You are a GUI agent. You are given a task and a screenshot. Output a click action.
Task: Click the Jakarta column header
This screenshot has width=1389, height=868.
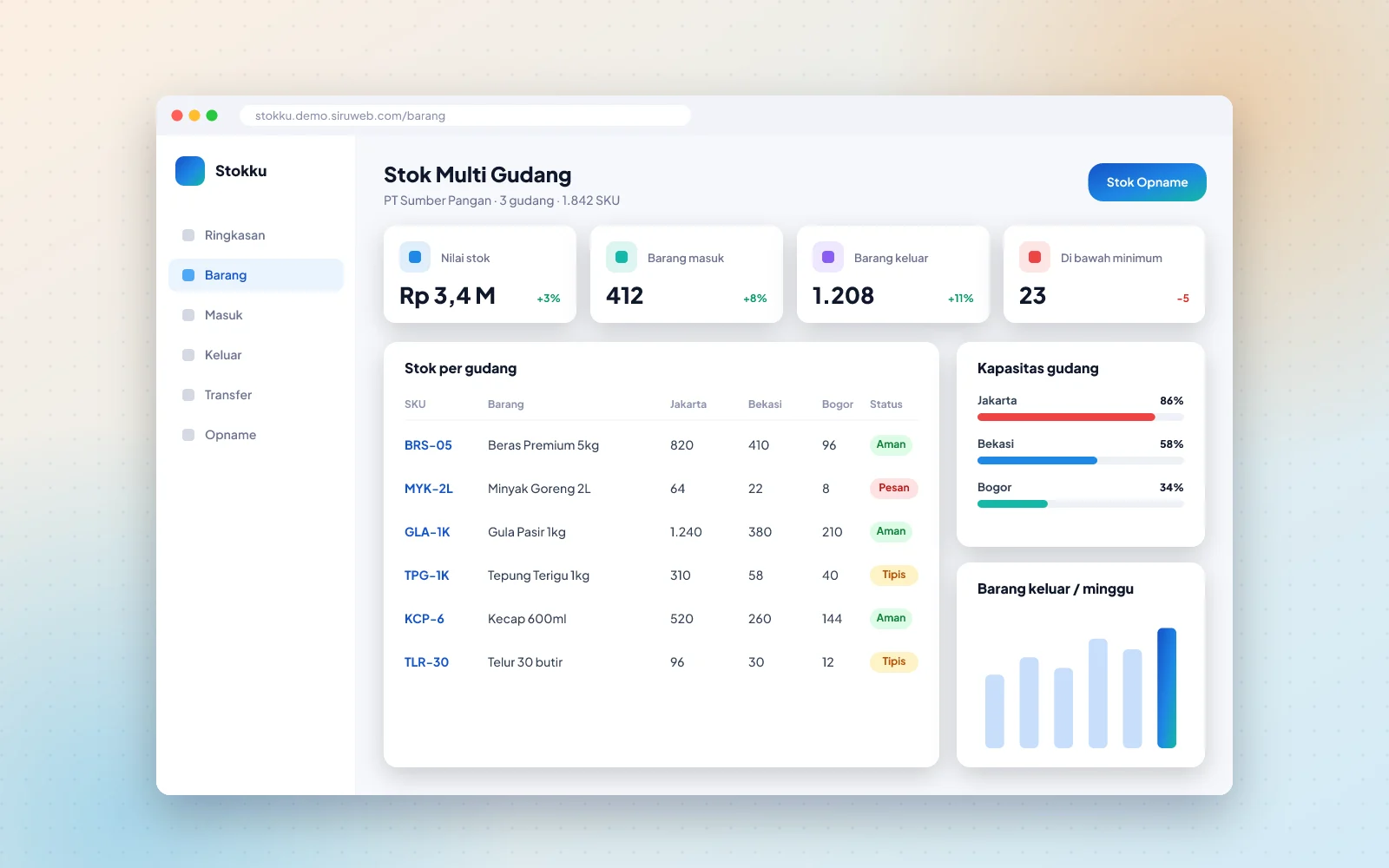tap(688, 404)
